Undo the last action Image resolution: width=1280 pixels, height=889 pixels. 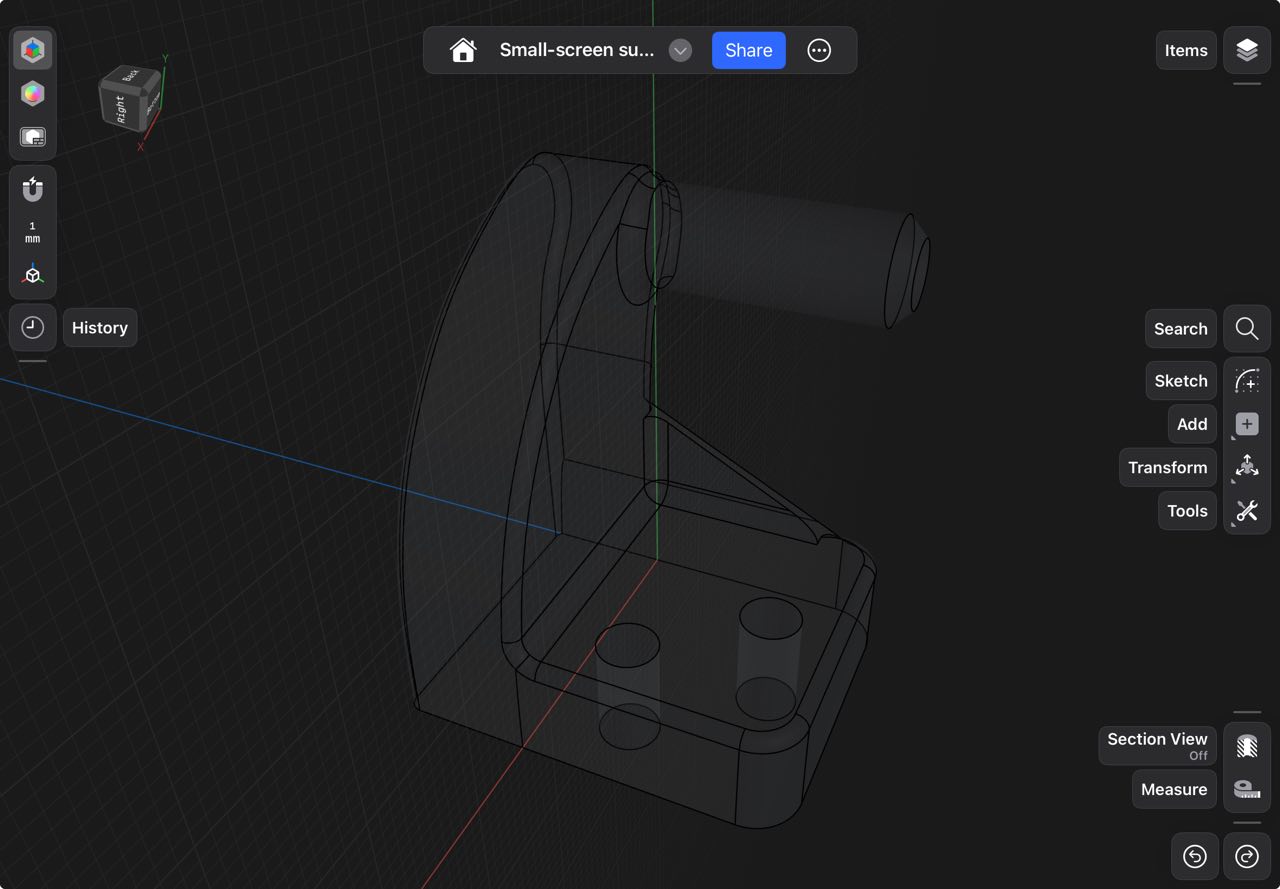pos(1195,856)
